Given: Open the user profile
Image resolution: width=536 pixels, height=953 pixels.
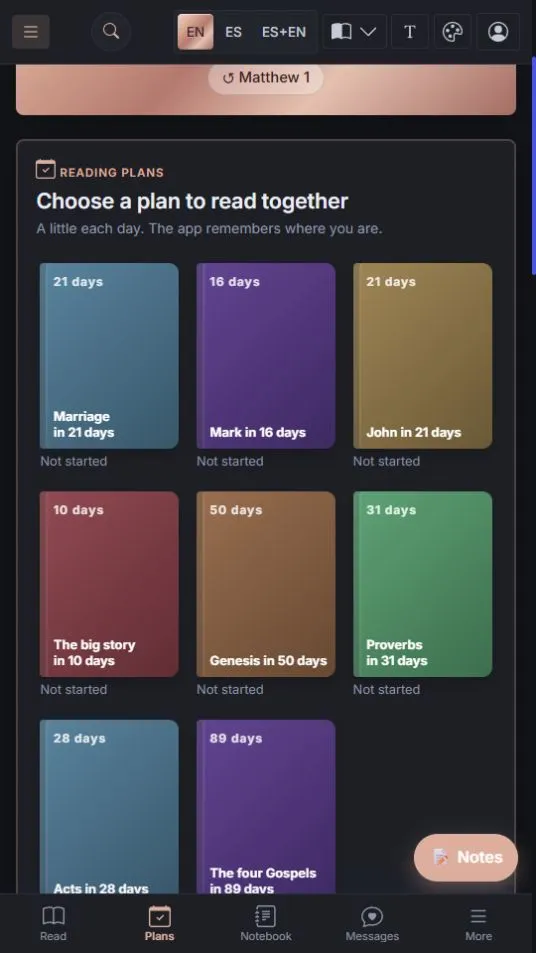Looking at the screenshot, I should [x=498, y=32].
